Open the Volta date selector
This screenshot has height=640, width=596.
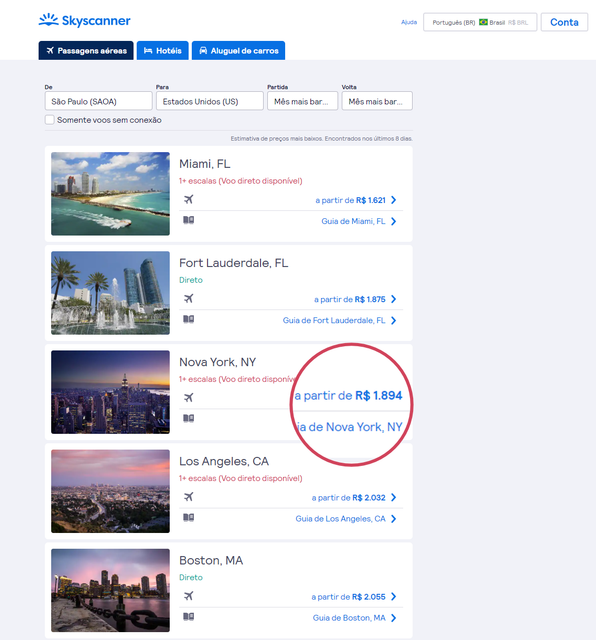coord(377,101)
